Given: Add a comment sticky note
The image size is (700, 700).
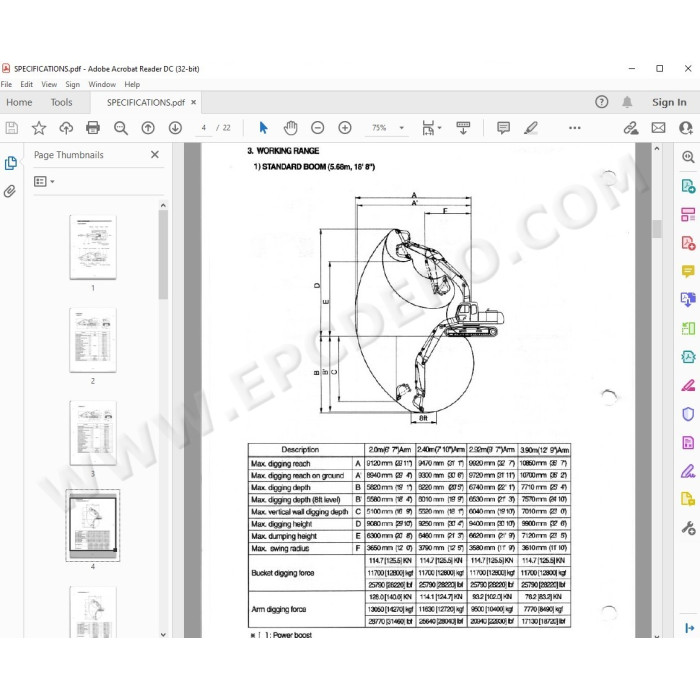Looking at the screenshot, I should [x=503, y=128].
